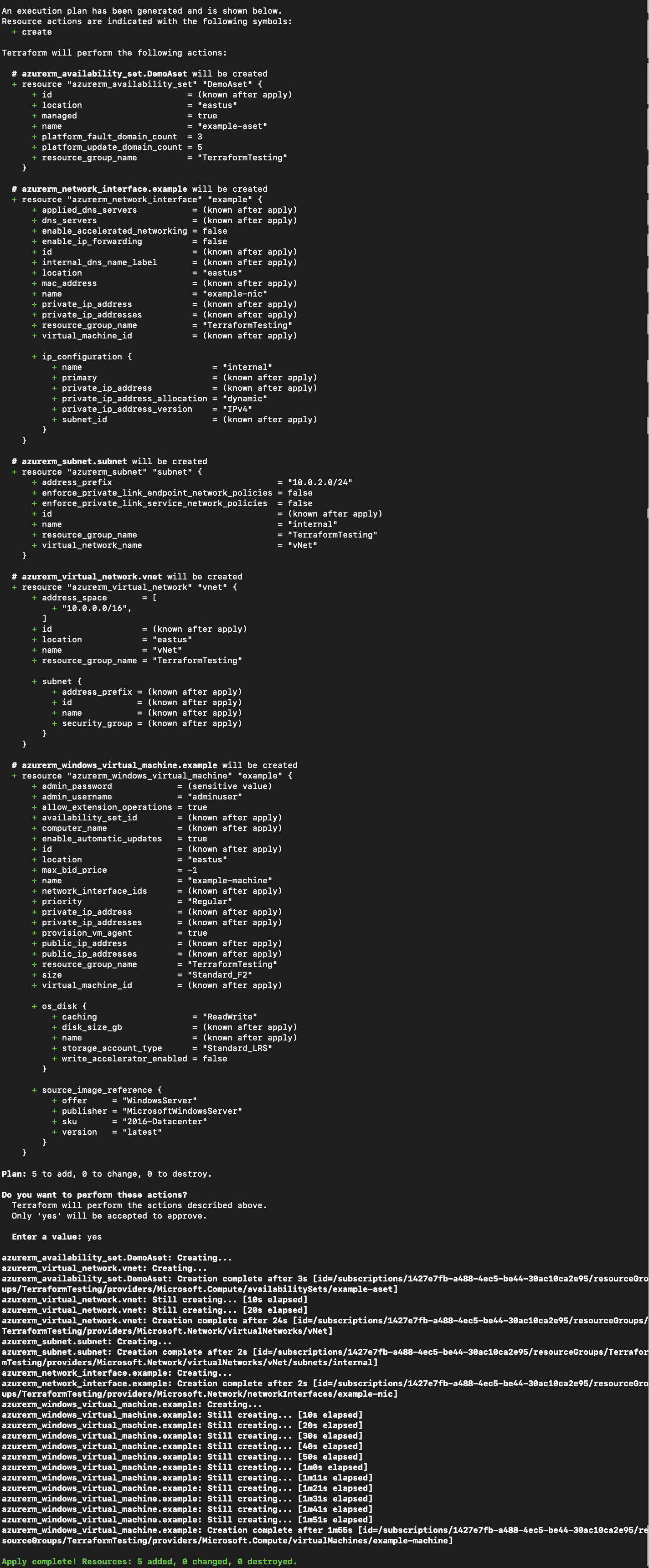
Task: Click 'sku = "2016-Datacenter"' line
Action: tap(129, 1122)
